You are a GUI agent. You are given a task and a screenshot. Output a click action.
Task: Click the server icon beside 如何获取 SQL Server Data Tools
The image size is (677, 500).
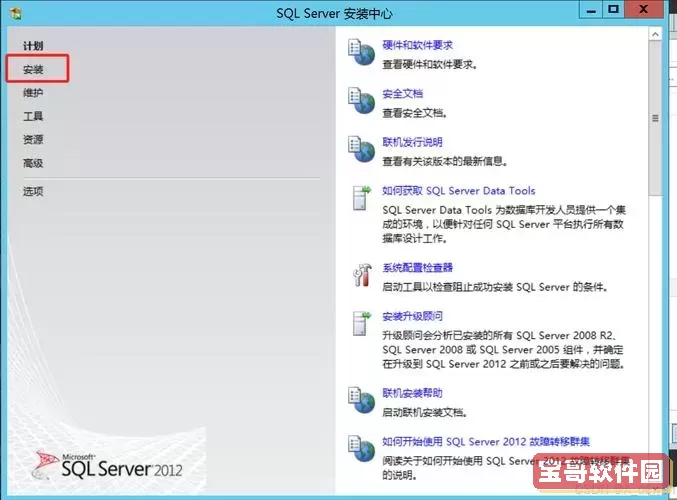[x=361, y=198]
